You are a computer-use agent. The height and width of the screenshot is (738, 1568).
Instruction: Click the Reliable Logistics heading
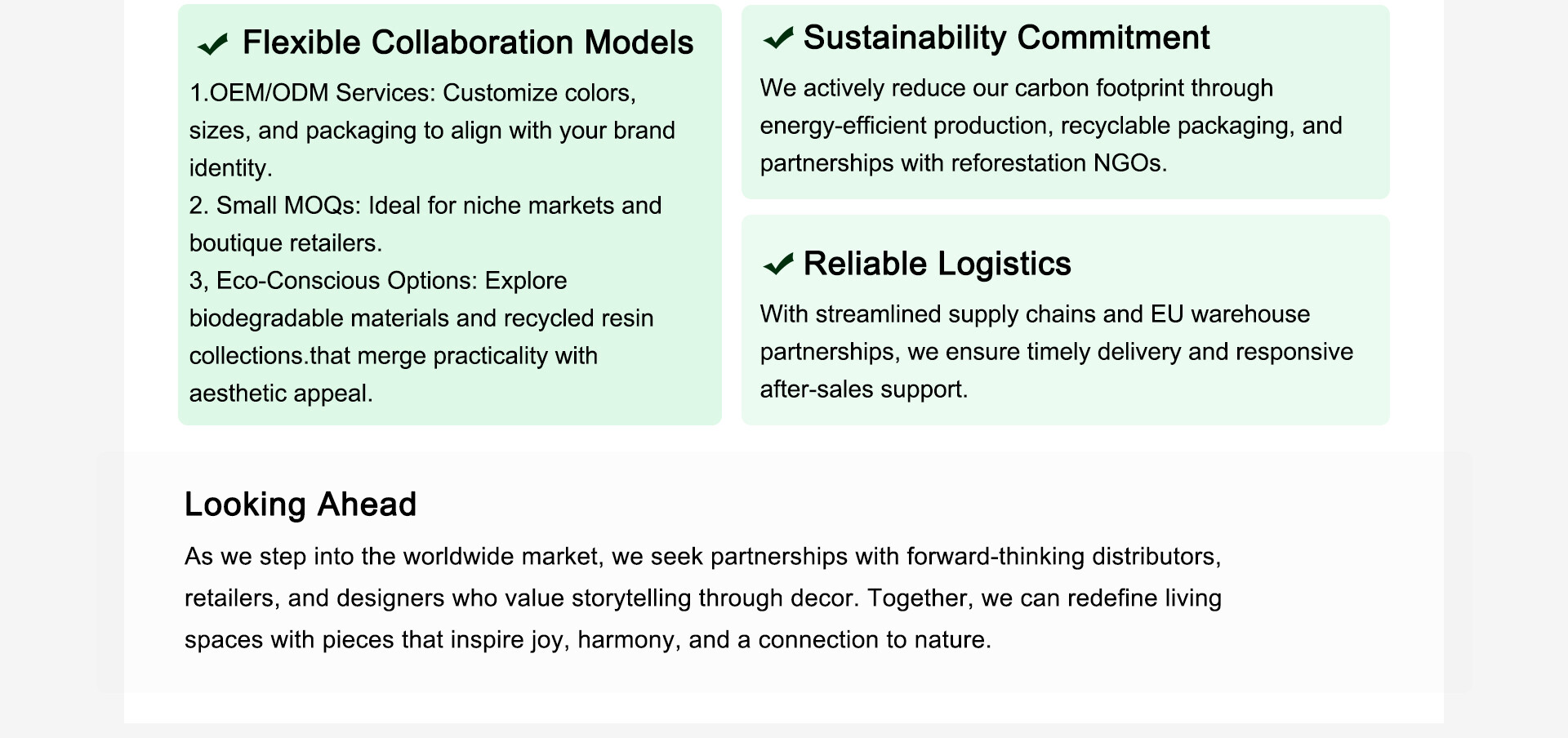coord(937,264)
